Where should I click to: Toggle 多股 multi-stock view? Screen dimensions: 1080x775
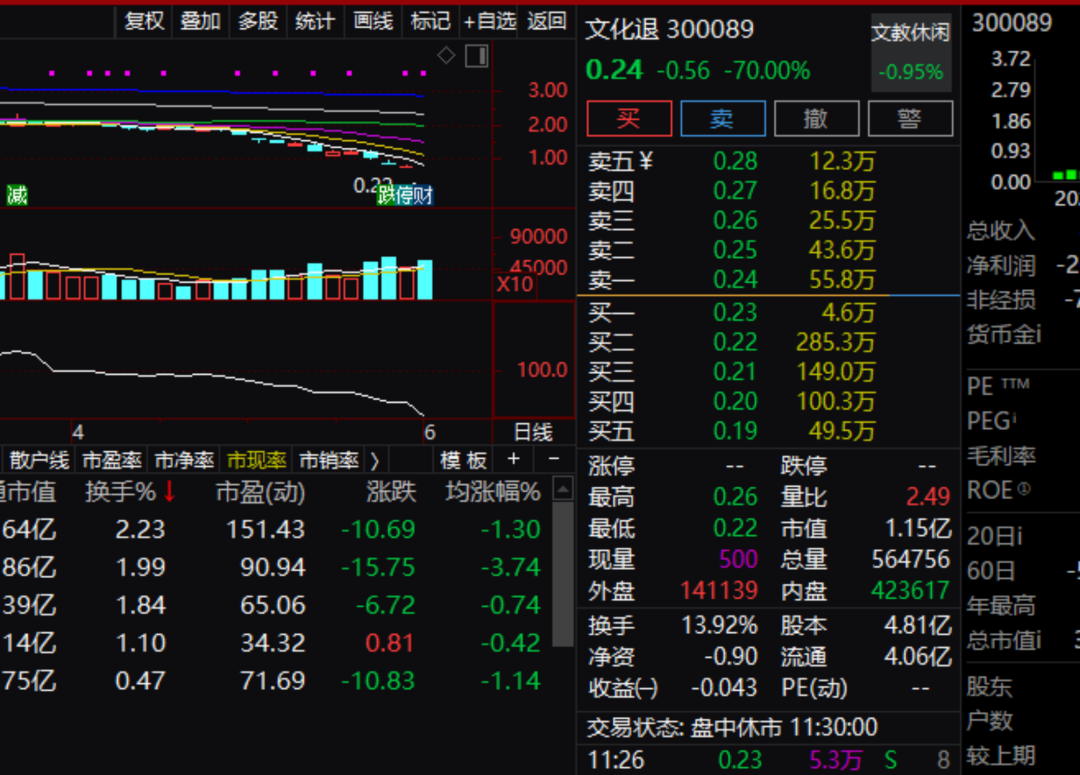(258, 21)
